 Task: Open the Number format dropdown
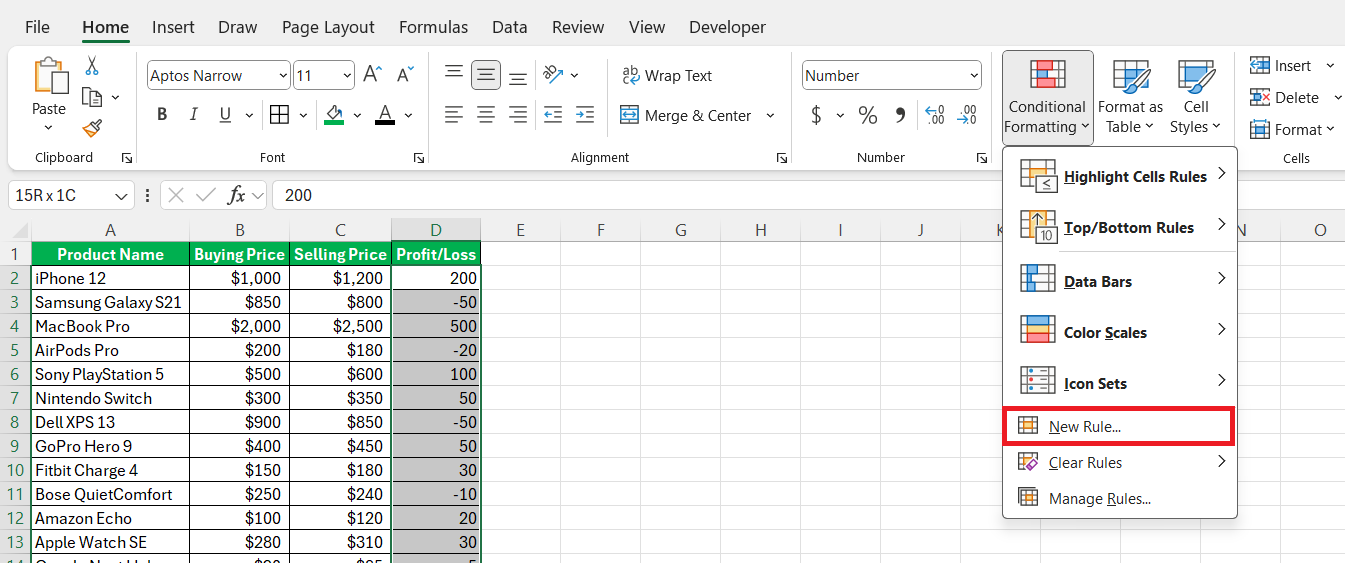coord(973,76)
